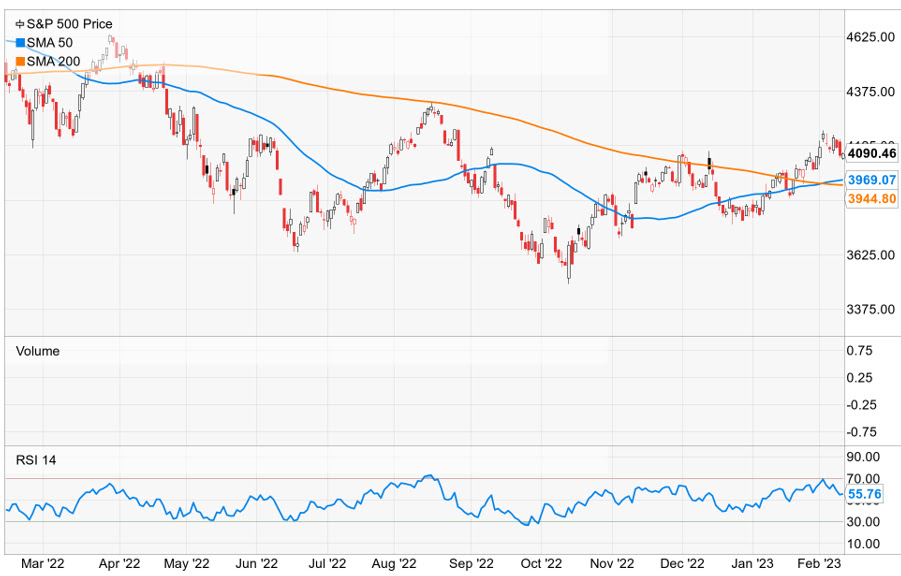Click the Jul '22 date label
901x576 pixels.
328,564
